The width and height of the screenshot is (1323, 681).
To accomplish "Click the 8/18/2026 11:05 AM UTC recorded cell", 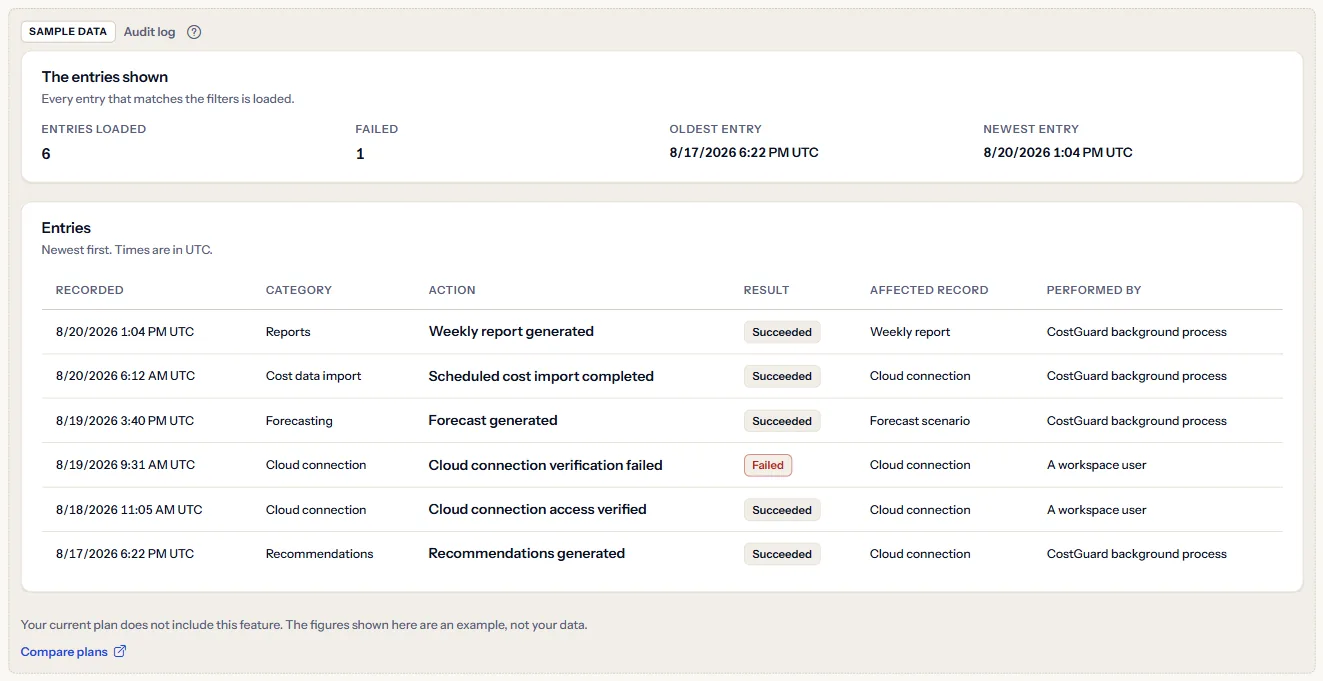I will [x=129, y=510].
